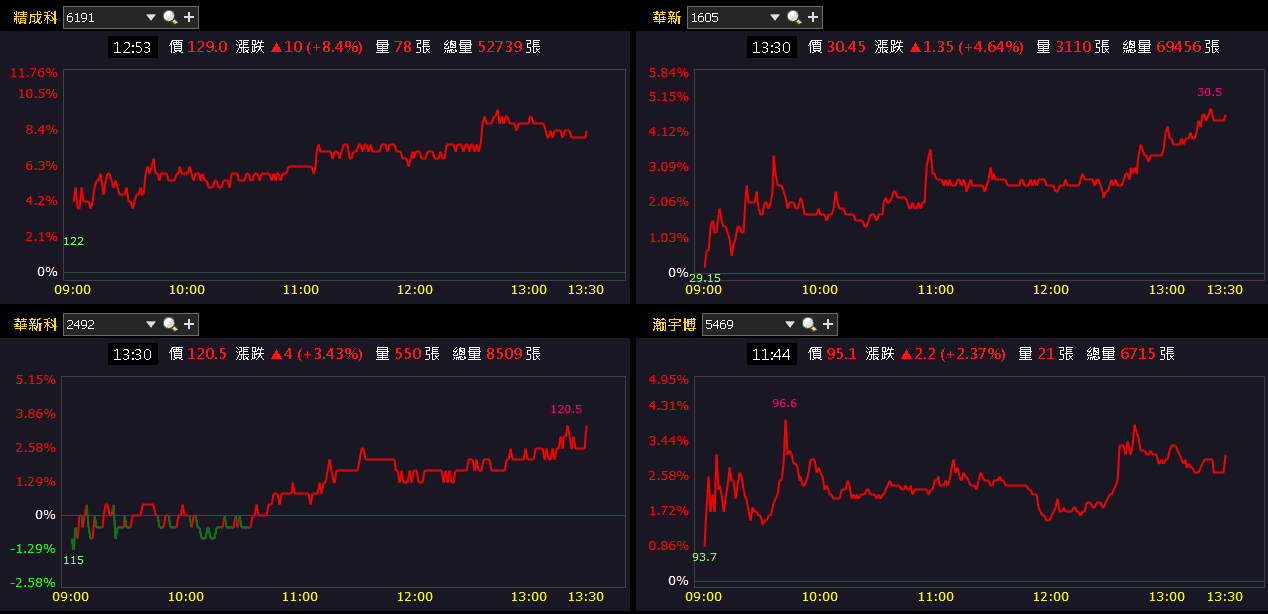Click the change value ▲10 (+8.4%)
This screenshot has height=614, width=1268.
click(316, 47)
